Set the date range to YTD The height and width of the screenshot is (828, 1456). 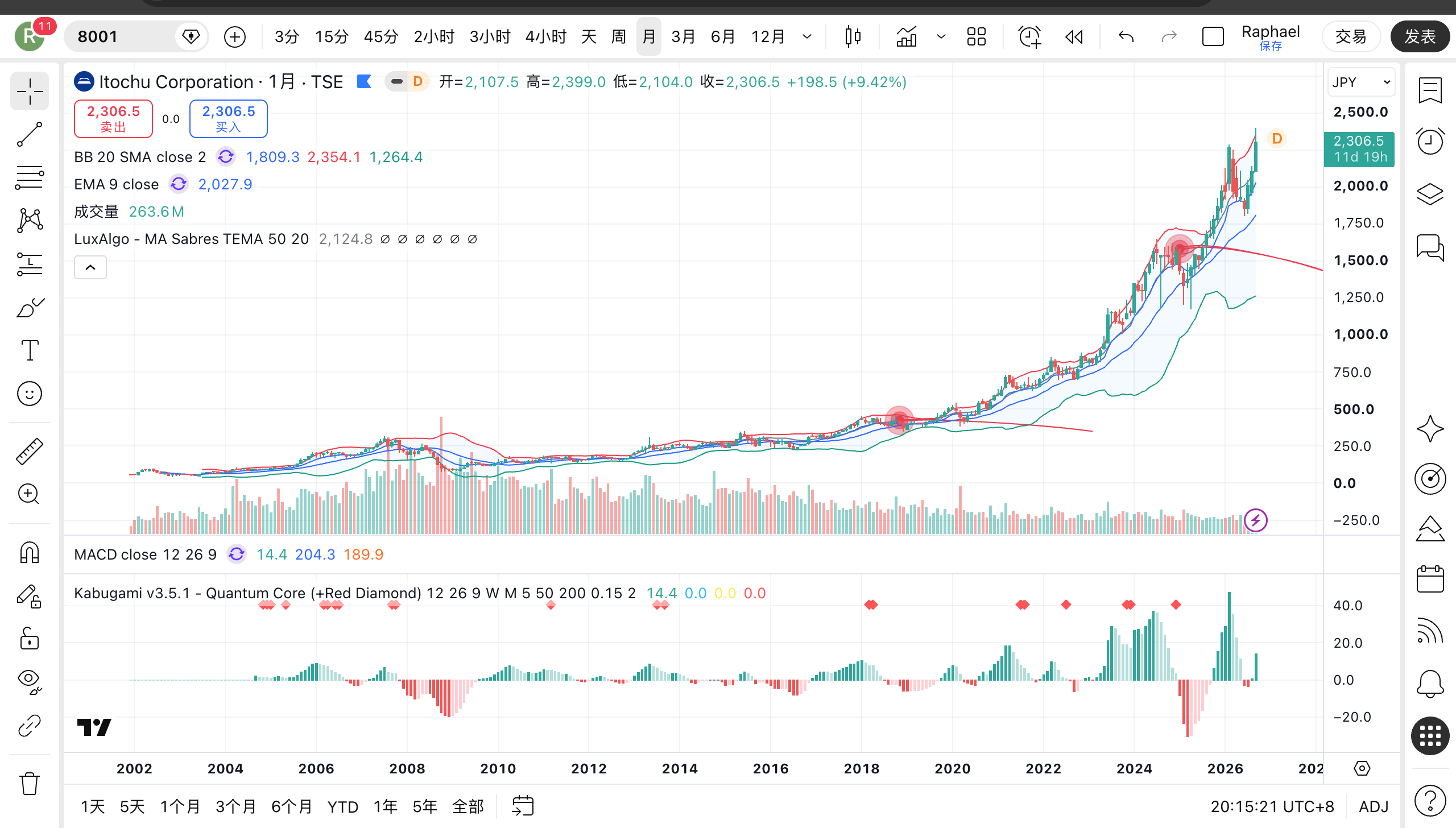coord(342,806)
